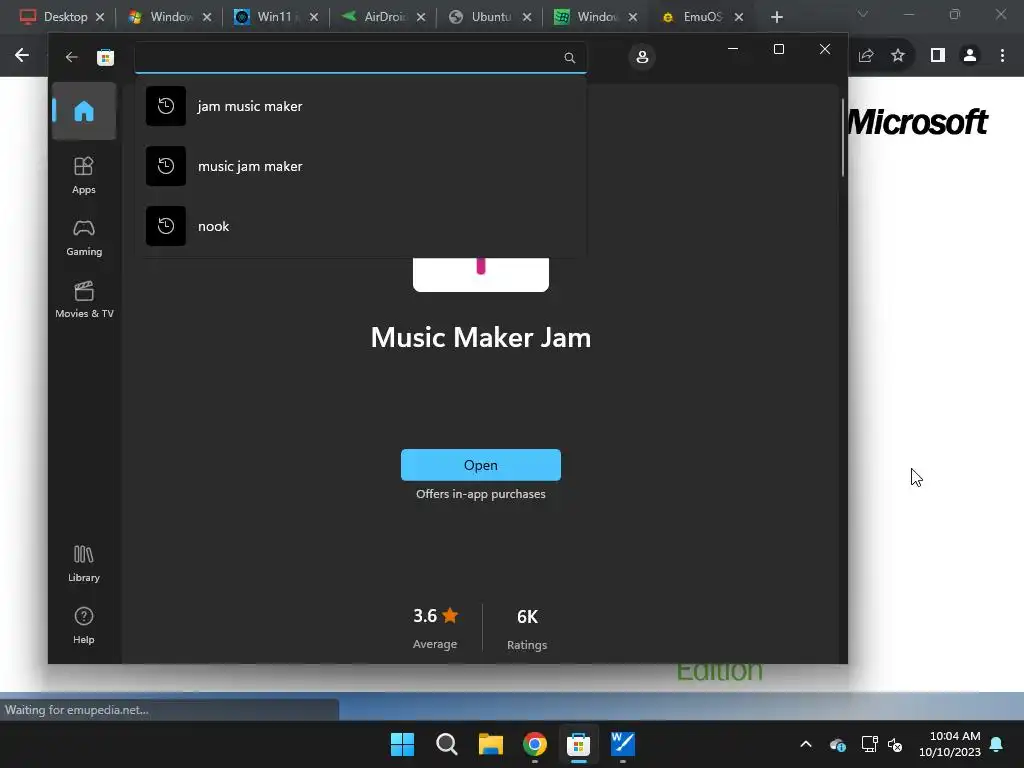Open the clock and date panel
Image resolution: width=1024 pixels, height=768 pixels.
tap(950, 744)
